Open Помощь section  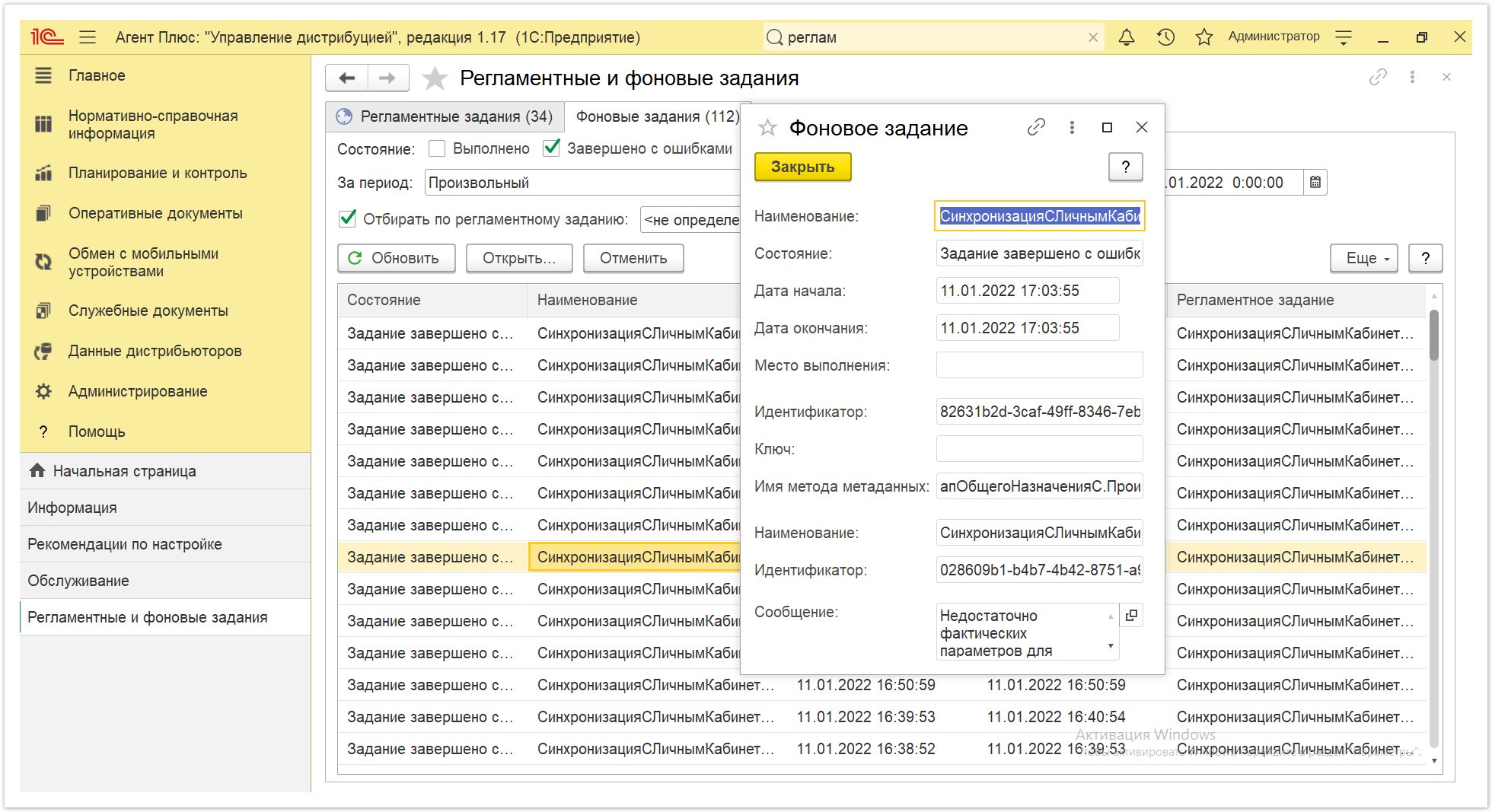pyautogui.click(x=165, y=431)
